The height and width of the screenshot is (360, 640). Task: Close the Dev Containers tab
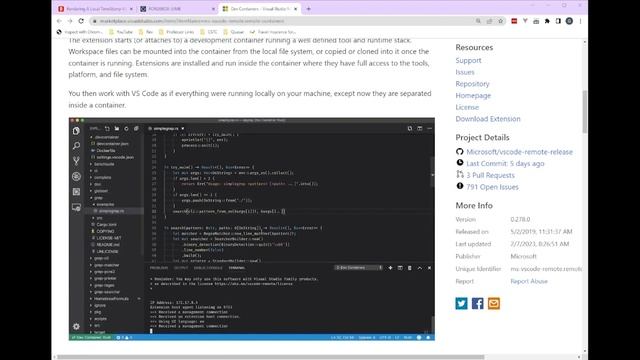point(296,9)
